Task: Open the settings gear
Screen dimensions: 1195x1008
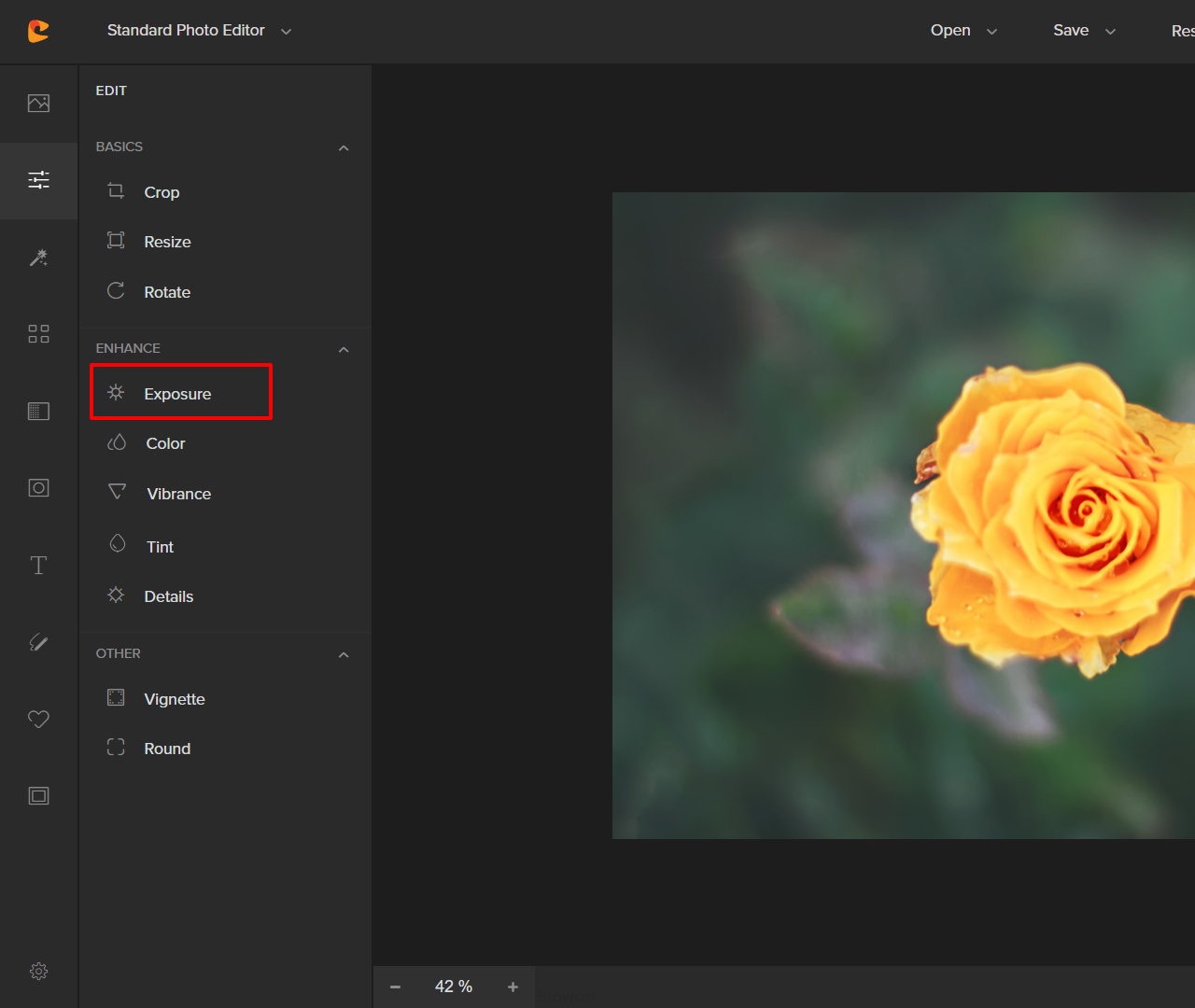Action: click(38, 971)
